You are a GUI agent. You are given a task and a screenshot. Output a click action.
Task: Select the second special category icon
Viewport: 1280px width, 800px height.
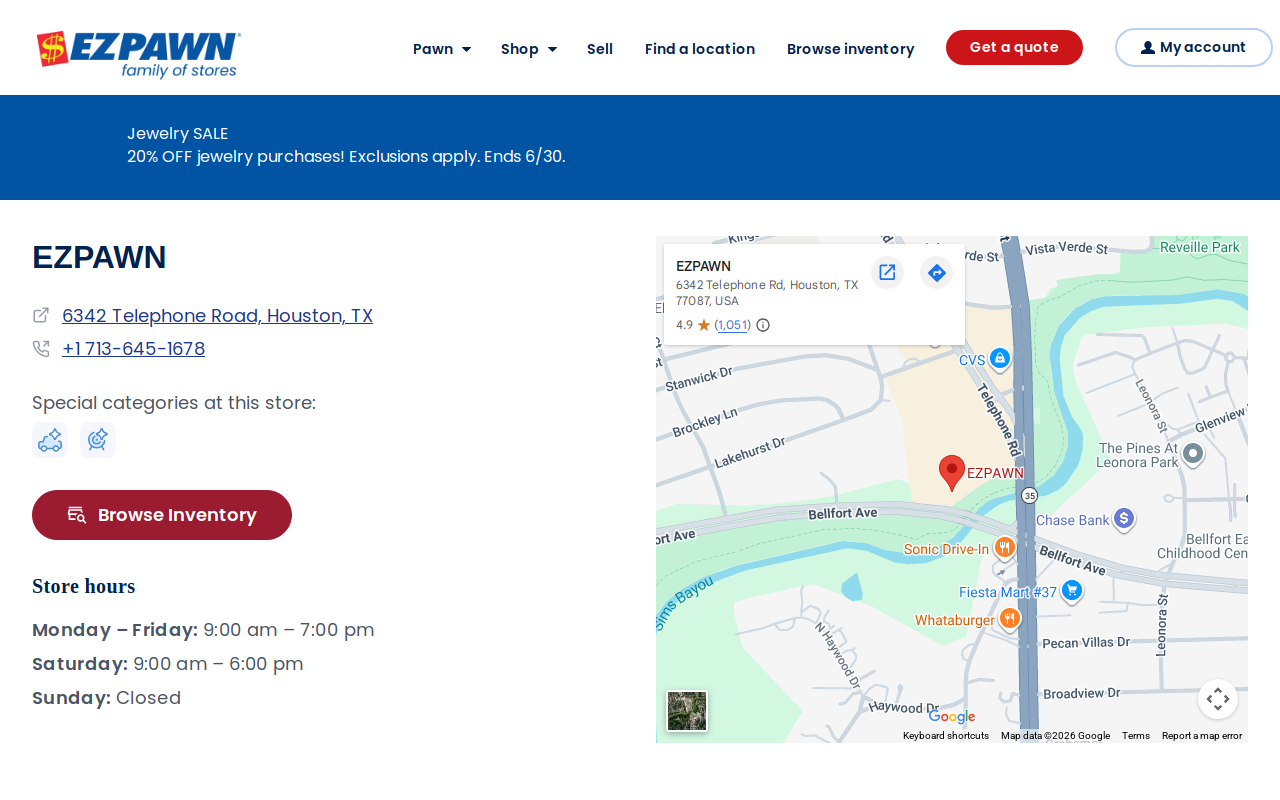(x=98, y=440)
